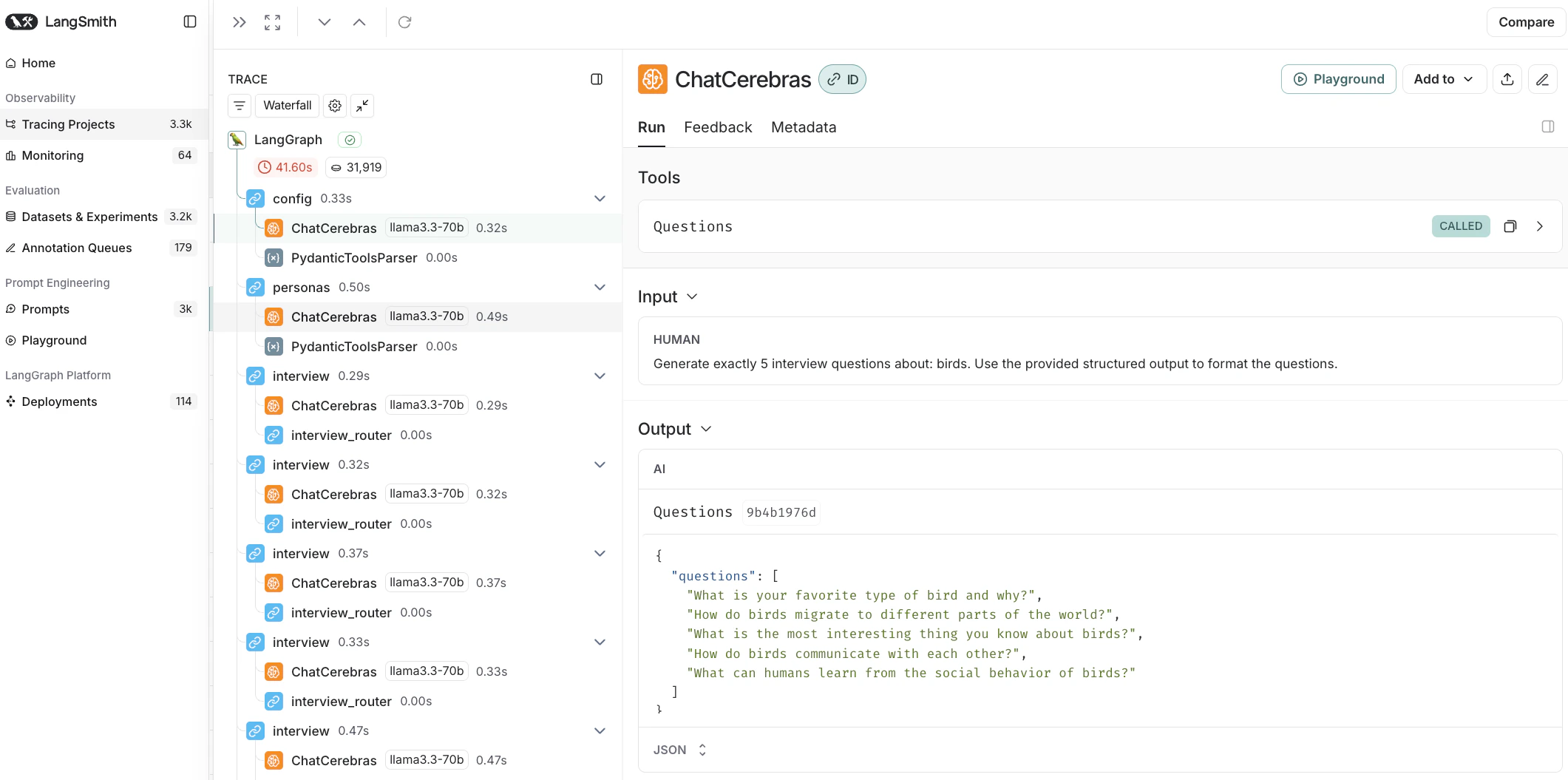Click the parser icon beside PydanticToolsParser under config
The height and width of the screenshot is (780, 1568).
pos(274,258)
